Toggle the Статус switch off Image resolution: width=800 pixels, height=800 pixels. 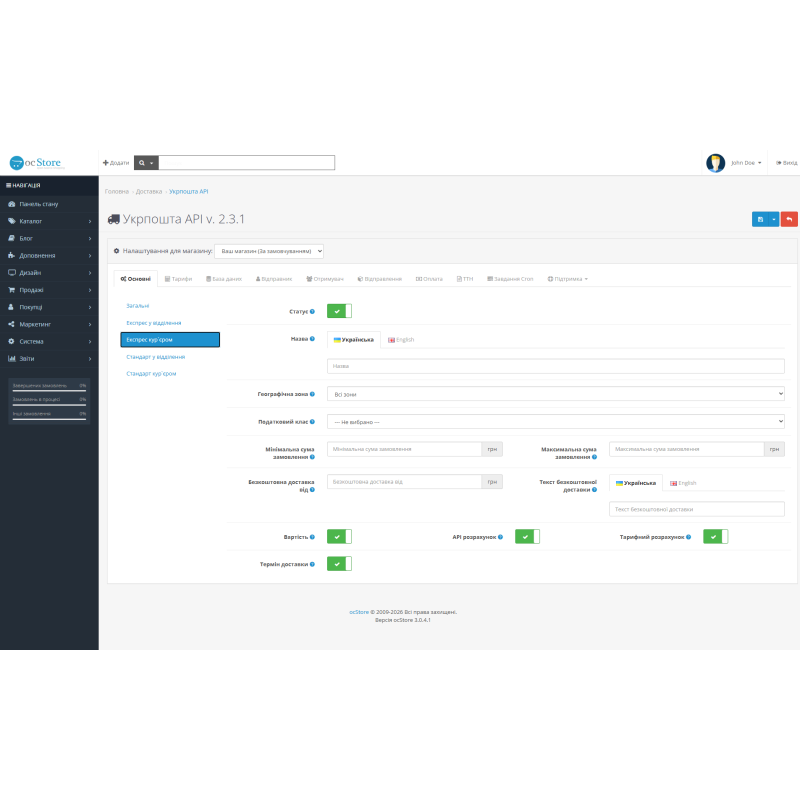tap(339, 311)
